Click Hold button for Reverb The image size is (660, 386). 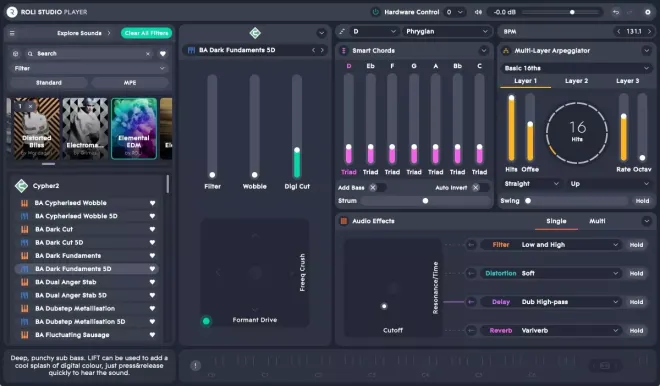636,330
